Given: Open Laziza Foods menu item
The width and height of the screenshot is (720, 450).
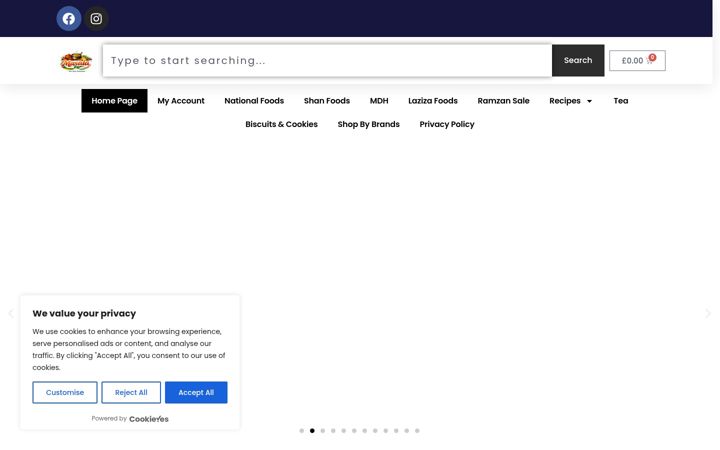Looking at the screenshot, I should coord(433,101).
